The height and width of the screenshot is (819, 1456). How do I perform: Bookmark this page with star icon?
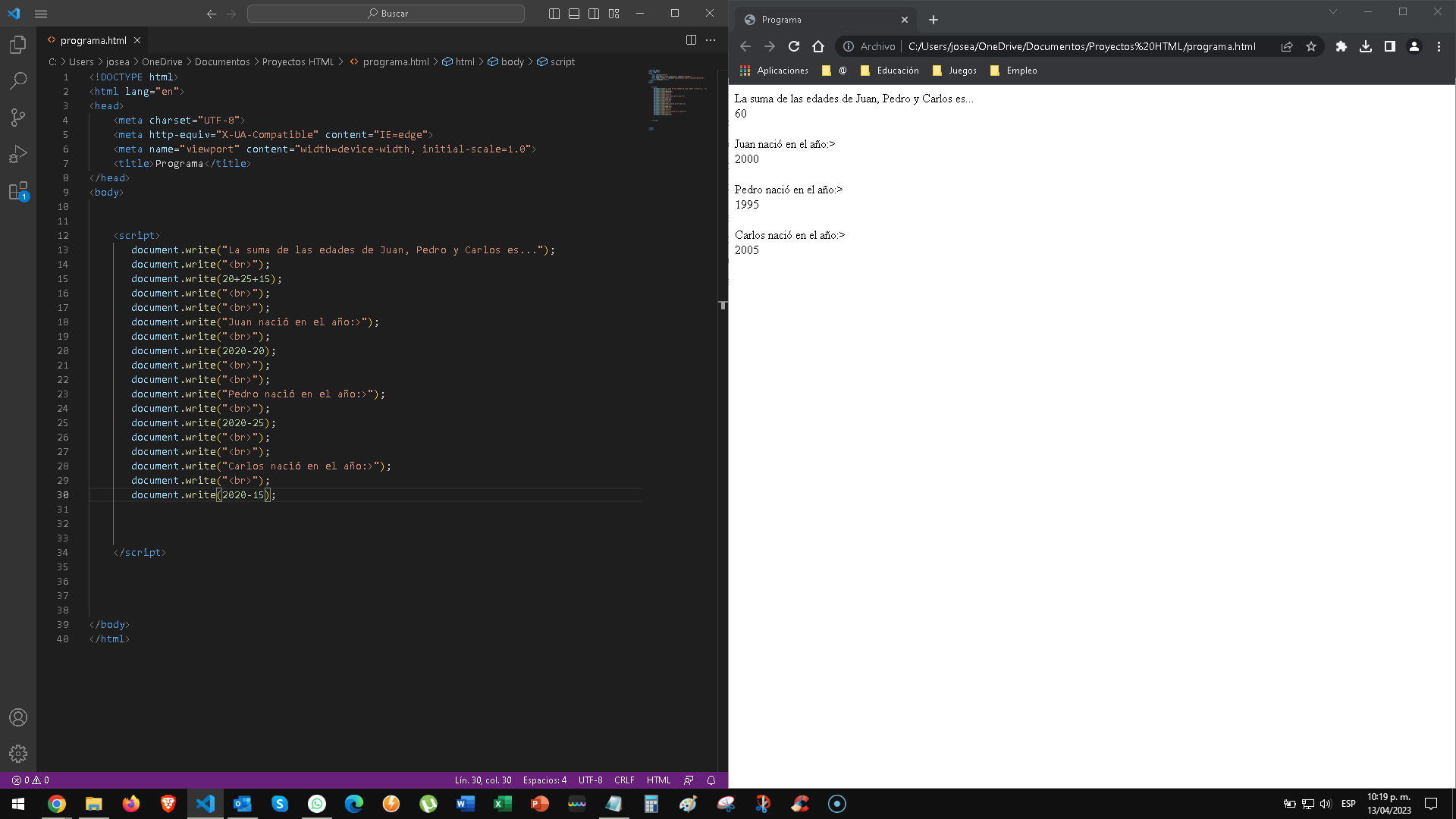click(1311, 46)
